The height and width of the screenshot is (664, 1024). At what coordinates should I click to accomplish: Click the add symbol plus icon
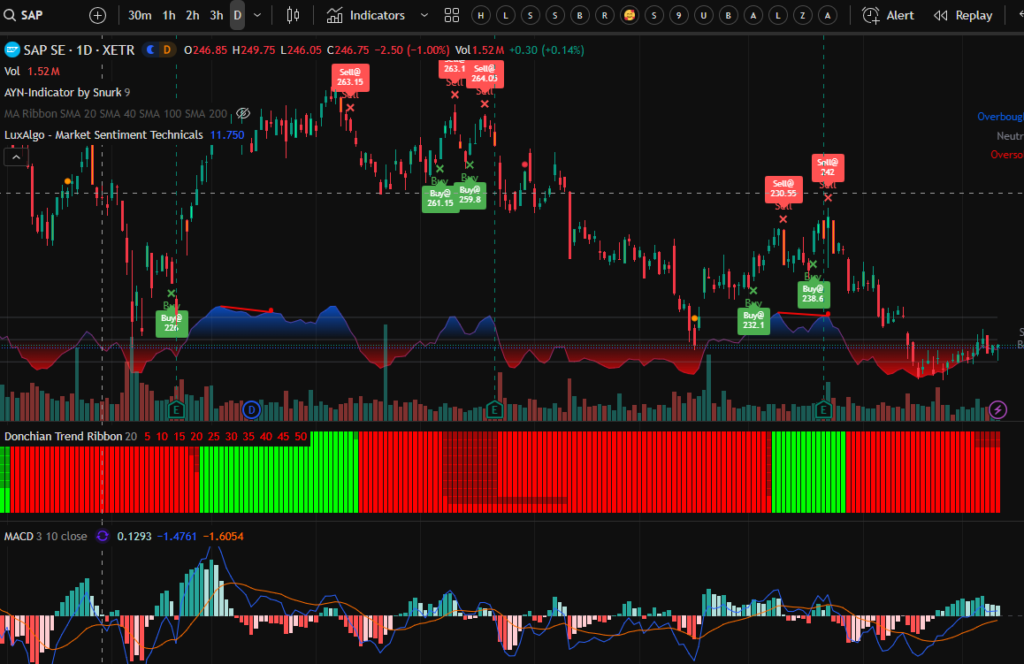(97, 15)
